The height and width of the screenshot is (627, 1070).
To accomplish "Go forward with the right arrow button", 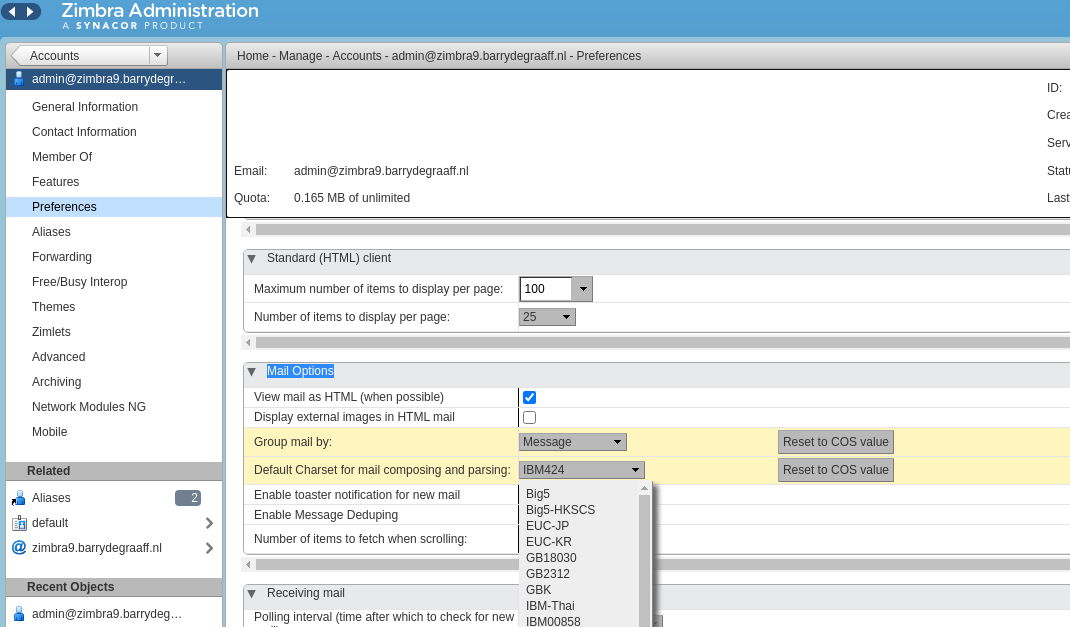I will coord(30,12).
